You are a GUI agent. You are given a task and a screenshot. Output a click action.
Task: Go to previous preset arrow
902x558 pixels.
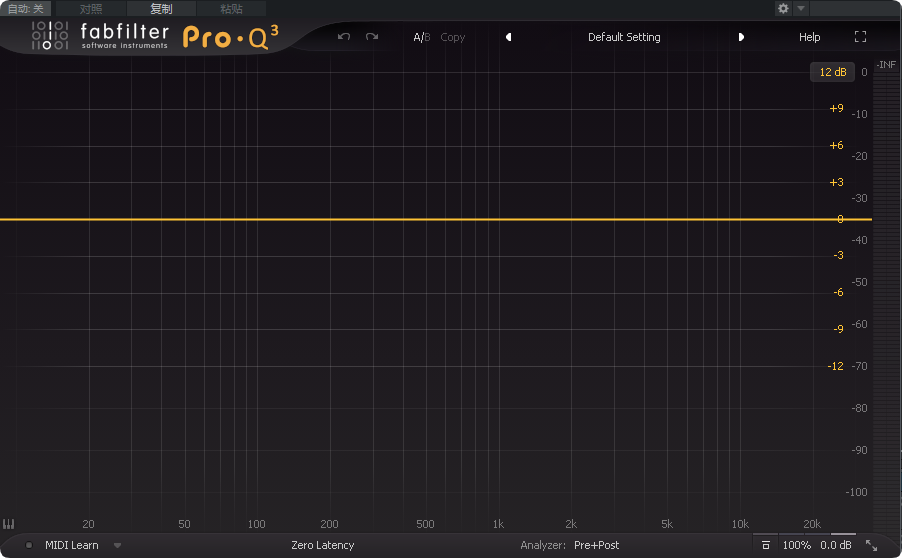509,37
